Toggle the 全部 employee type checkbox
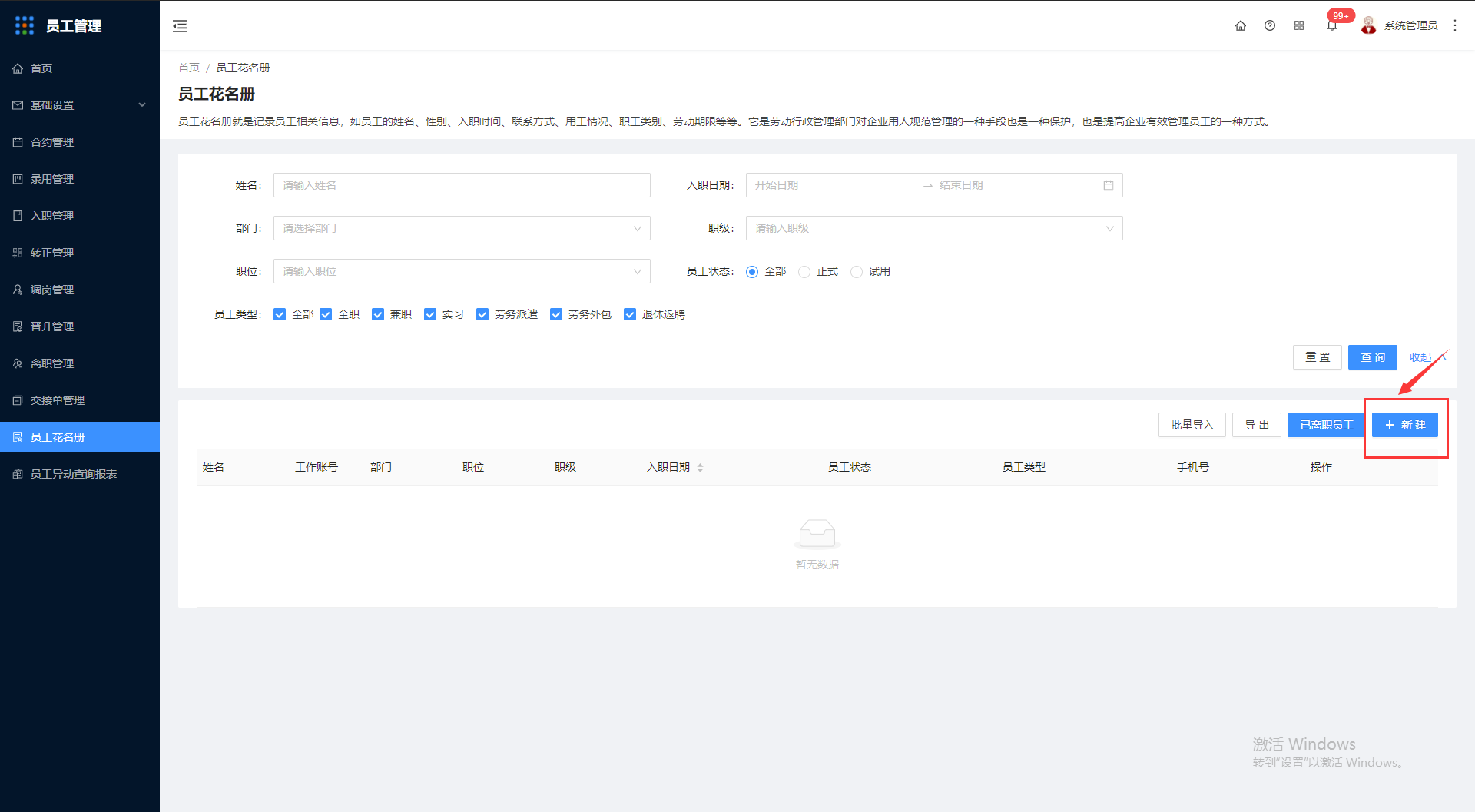The width and height of the screenshot is (1475, 812). click(280, 314)
